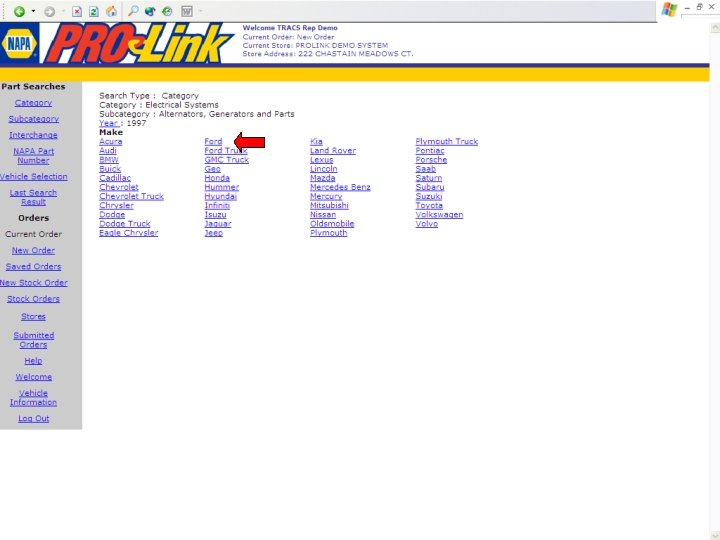Open Vehicle Information
The image size is (720, 540).
click(34, 398)
